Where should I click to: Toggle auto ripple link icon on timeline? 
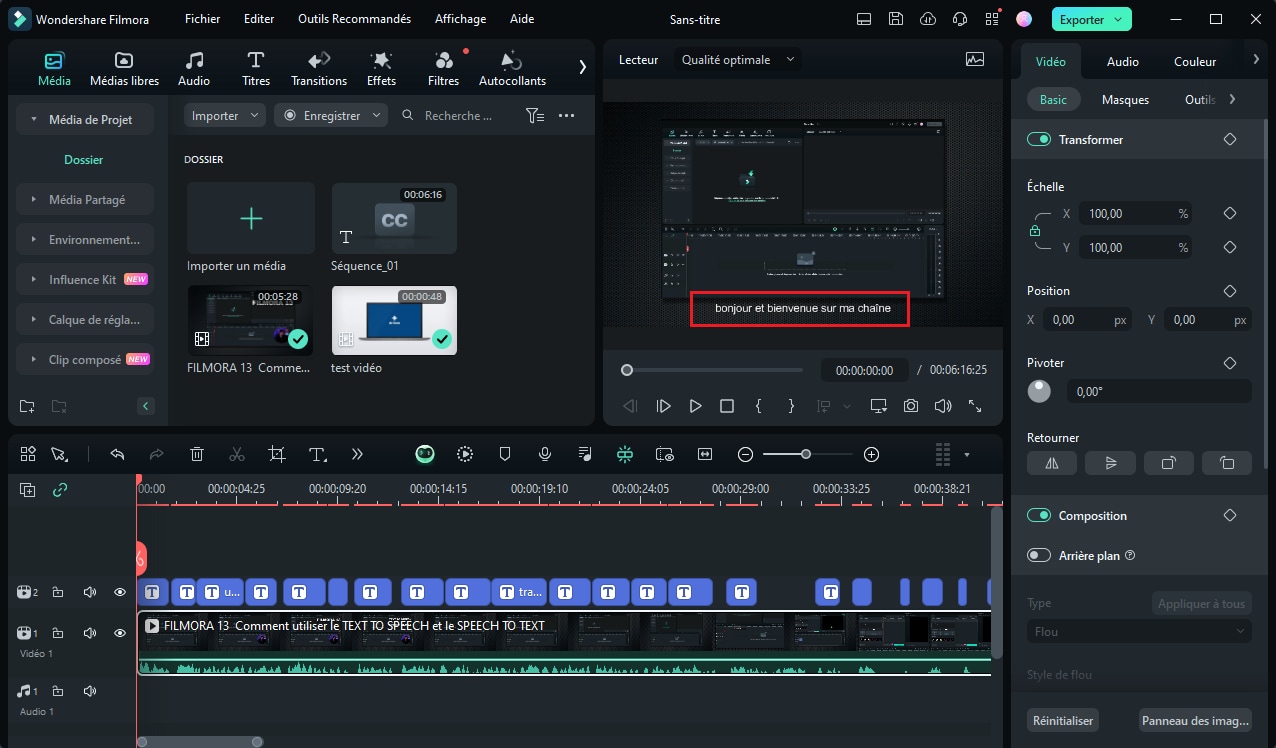[x=60, y=490]
